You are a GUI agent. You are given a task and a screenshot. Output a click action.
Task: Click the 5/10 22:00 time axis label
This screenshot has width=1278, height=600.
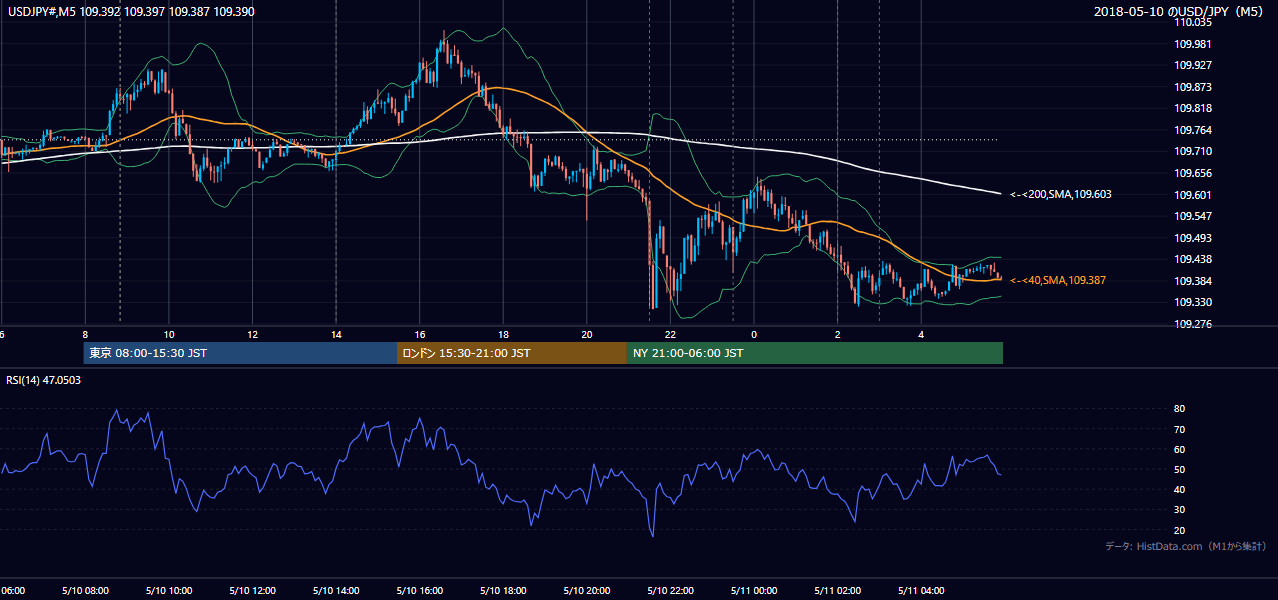(x=670, y=590)
